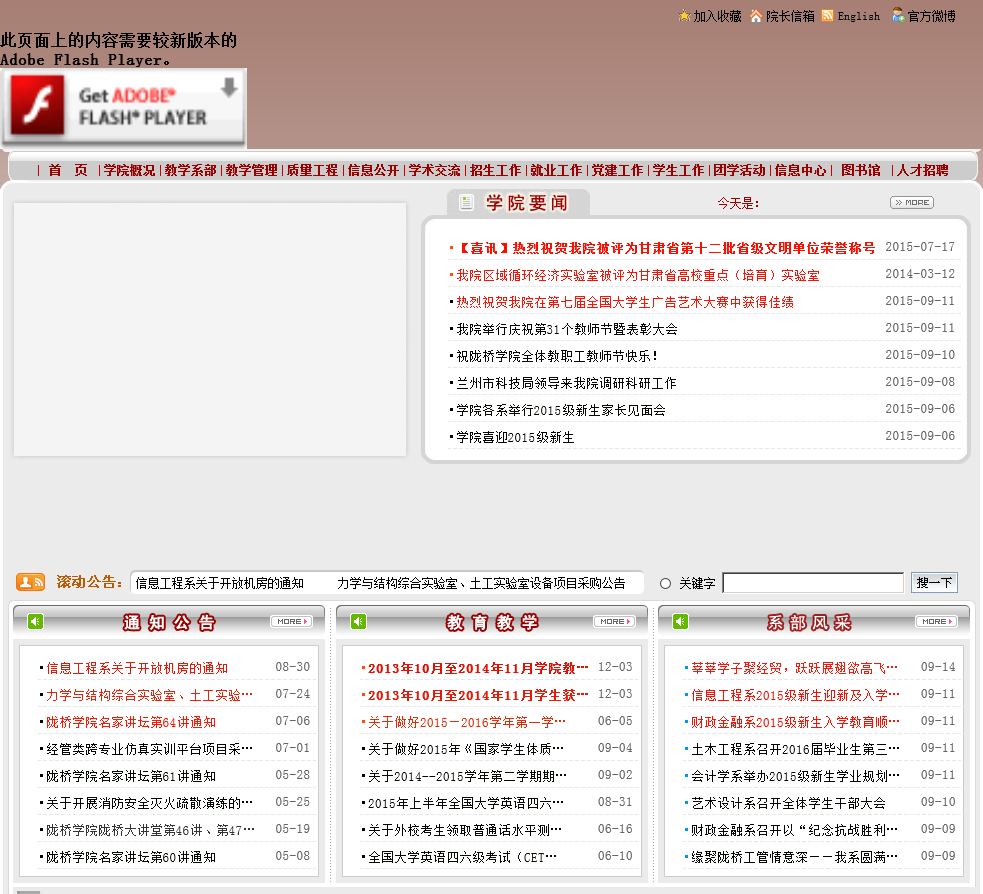Open 党建工作 menu item
983x894 pixels.
pos(618,170)
